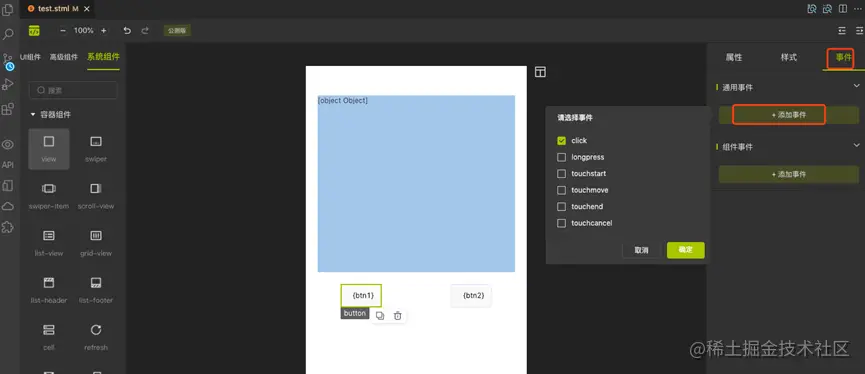
Task: Click the 公测版 badge
Action: pyautogui.click(x=177, y=31)
